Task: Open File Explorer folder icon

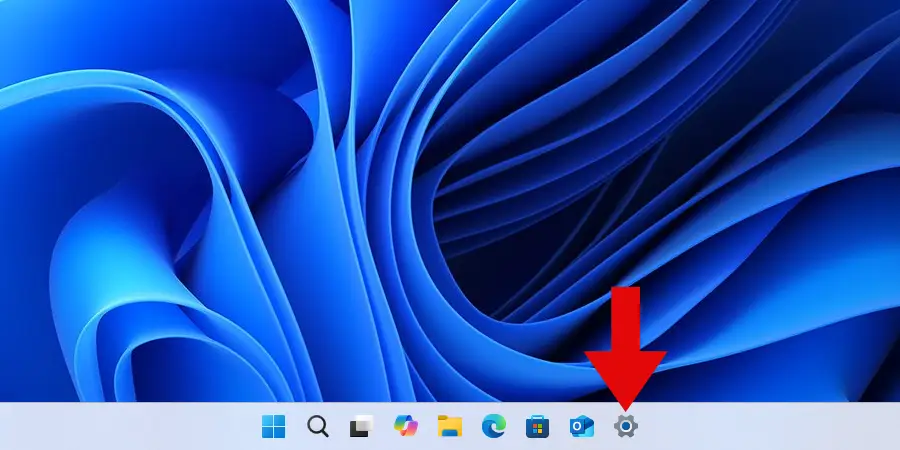Action: pos(450,427)
